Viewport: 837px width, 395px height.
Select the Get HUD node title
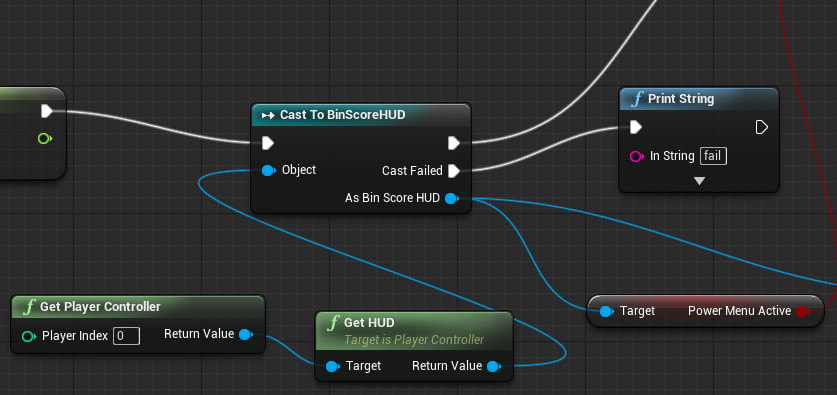click(369, 323)
